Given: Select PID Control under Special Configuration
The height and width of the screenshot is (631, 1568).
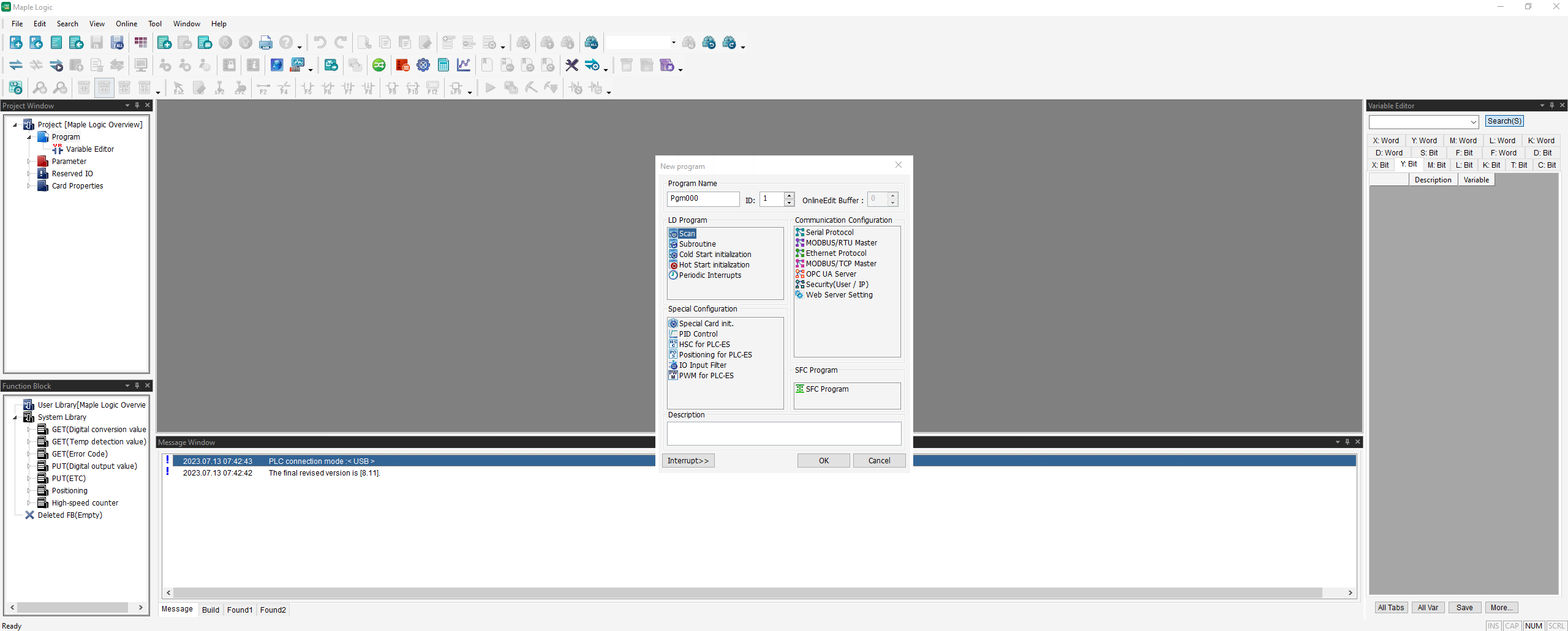Looking at the screenshot, I should coord(698,334).
